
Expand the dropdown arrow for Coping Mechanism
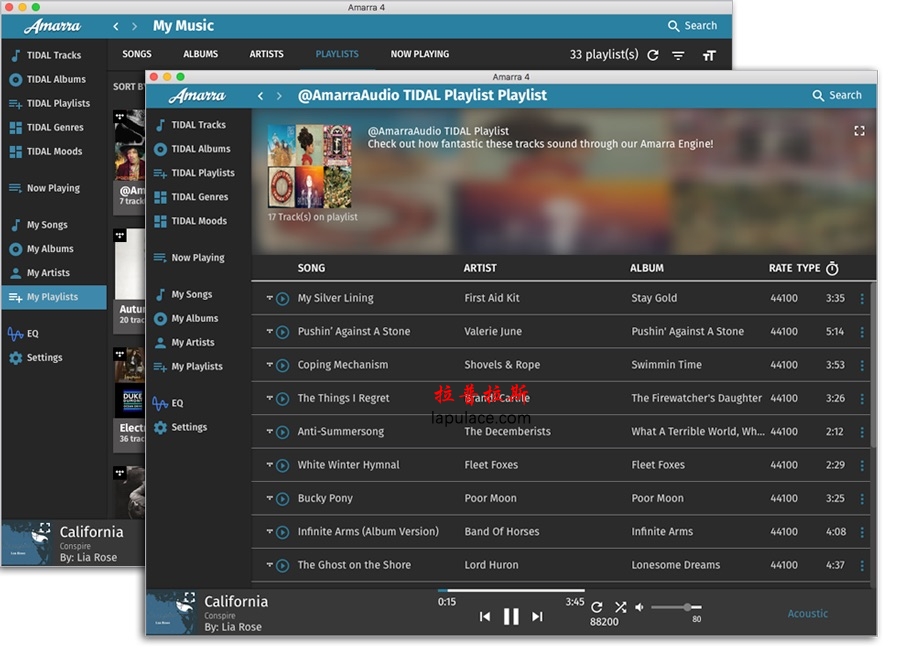tap(269, 365)
